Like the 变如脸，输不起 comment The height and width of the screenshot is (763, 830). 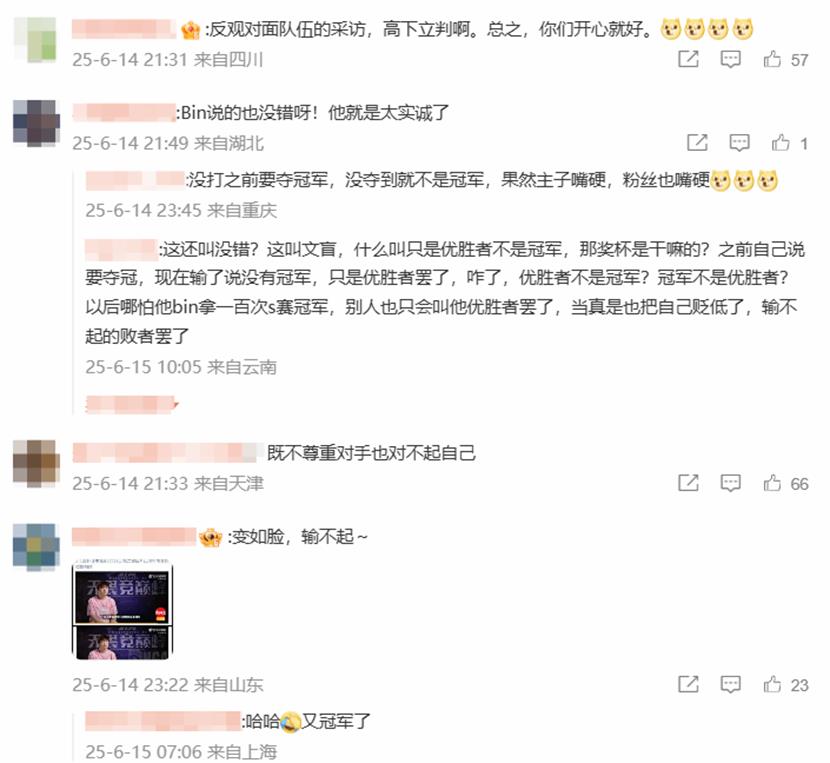tap(772, 684)
